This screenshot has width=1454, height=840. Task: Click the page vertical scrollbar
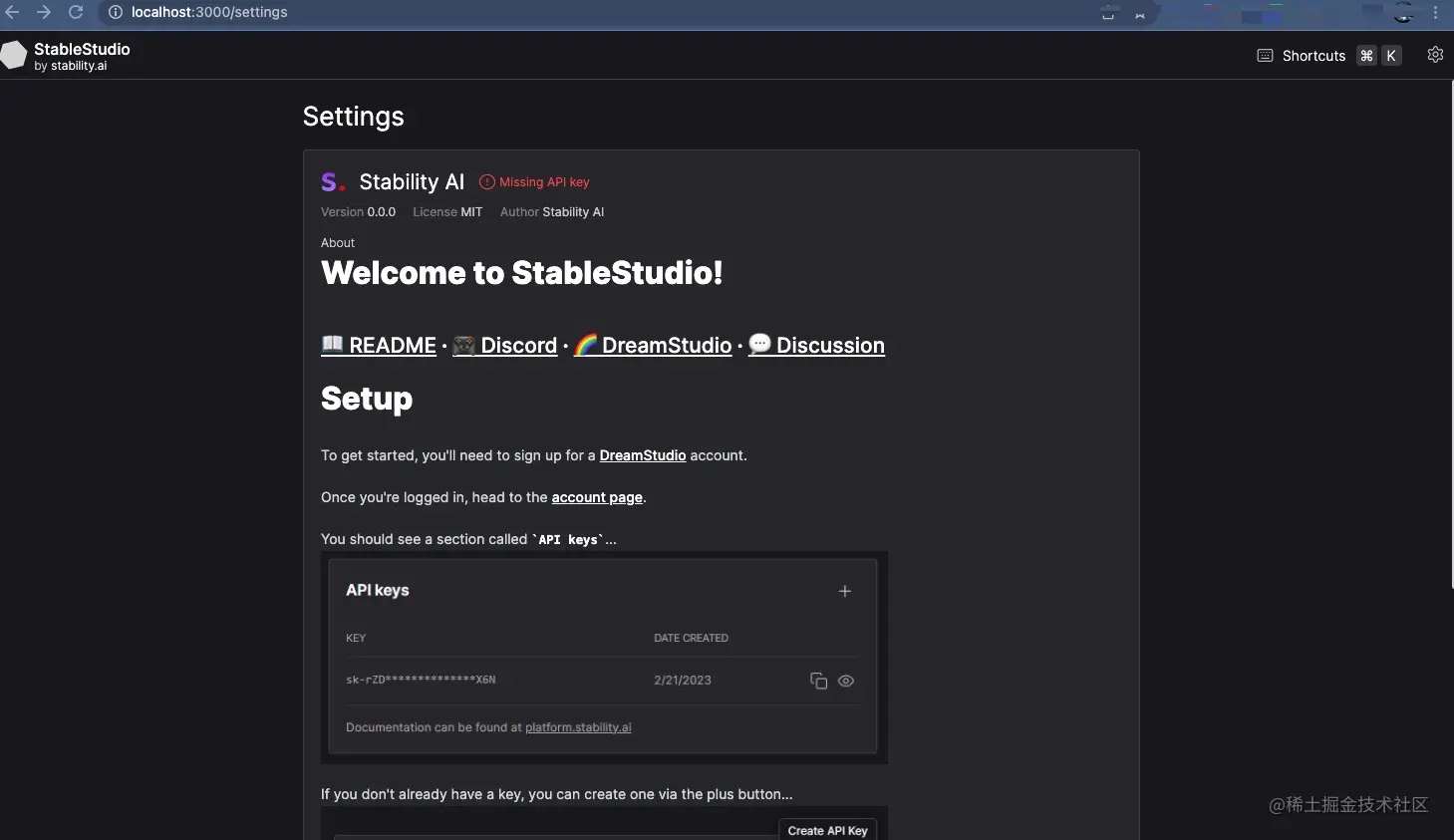click(x=1451, y=334)
